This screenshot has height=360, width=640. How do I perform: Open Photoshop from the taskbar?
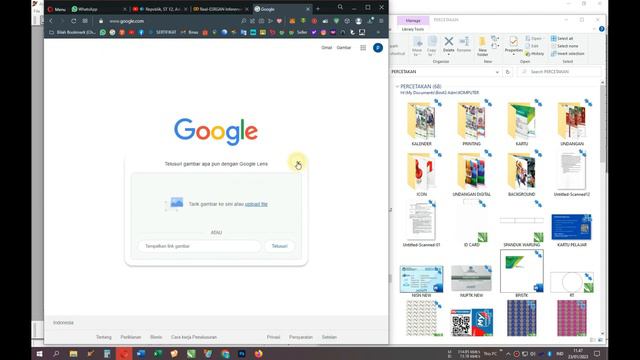click(x=242, y=353)
